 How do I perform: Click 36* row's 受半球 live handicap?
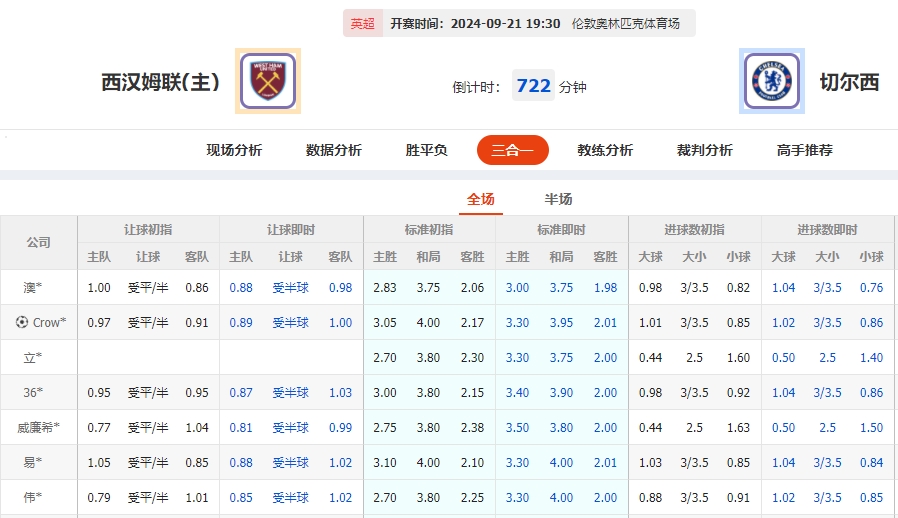(291, 393)
